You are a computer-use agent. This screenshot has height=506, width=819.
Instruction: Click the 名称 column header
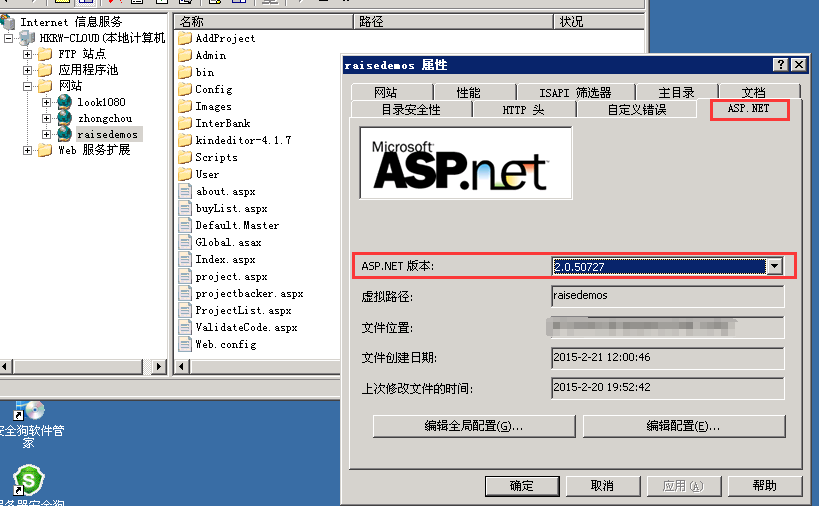pyautogui.click(x=263, y=21)
